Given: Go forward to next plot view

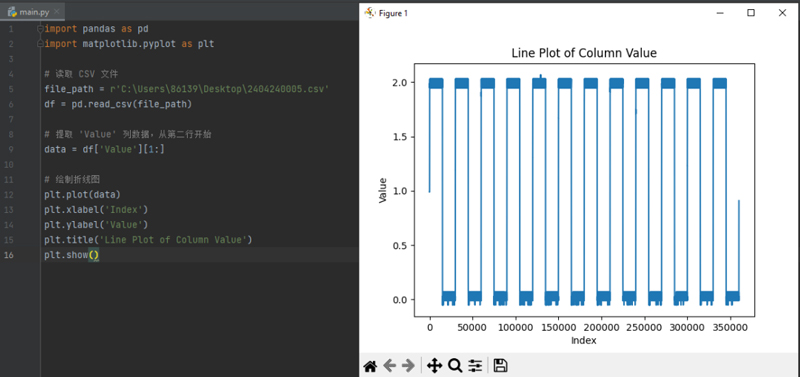Looking at the screenshot, I should [408, 365].
